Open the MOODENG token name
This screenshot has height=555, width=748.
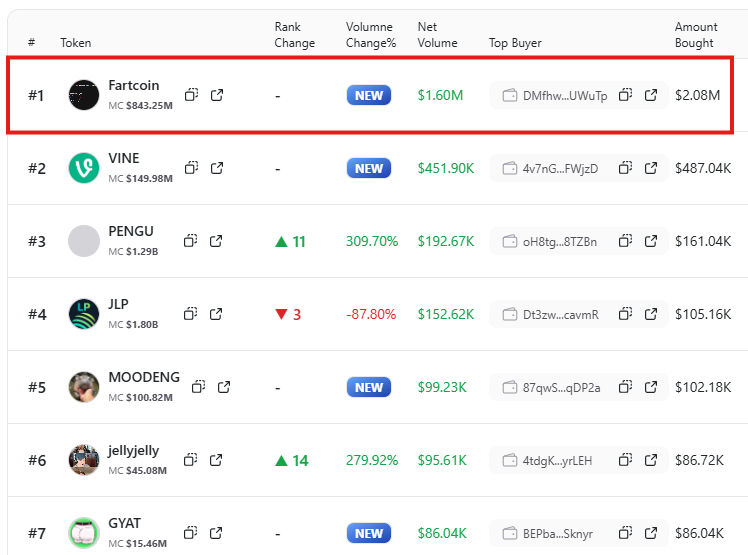tap(144, 377)
